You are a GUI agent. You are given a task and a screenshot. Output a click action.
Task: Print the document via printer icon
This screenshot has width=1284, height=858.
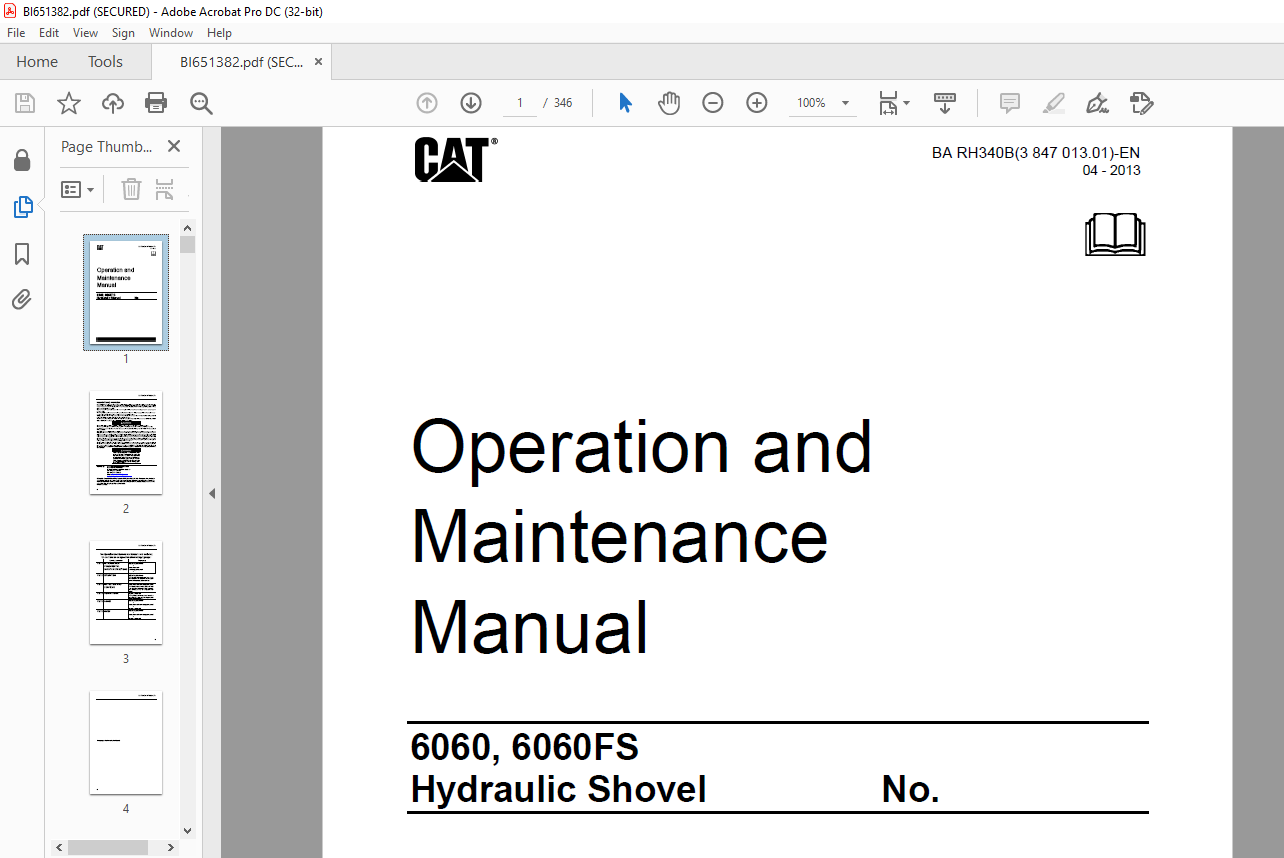pyautogui.click(x=156, y=103)
